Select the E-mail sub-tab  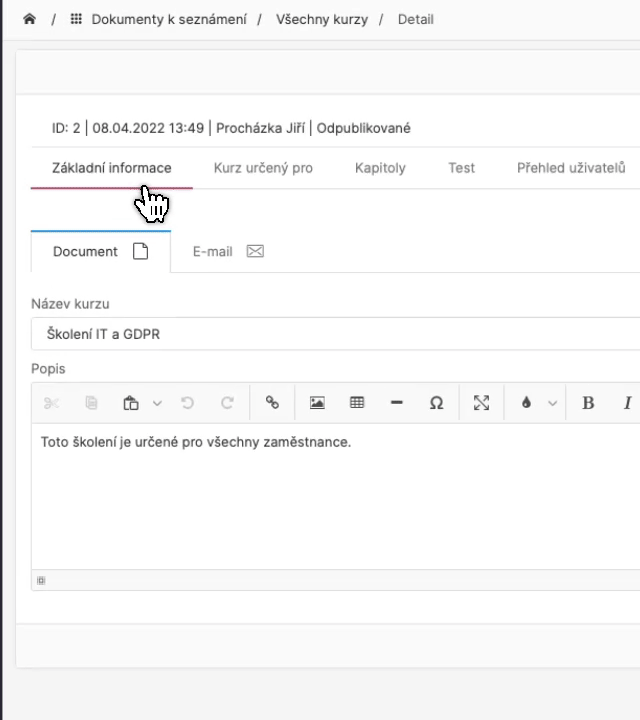coord(227,252)
